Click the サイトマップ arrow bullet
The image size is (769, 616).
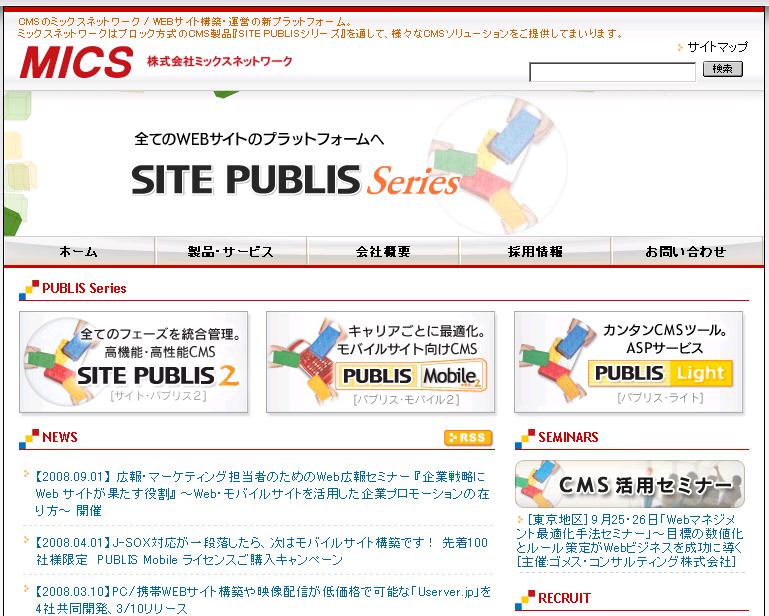(680, 48)
